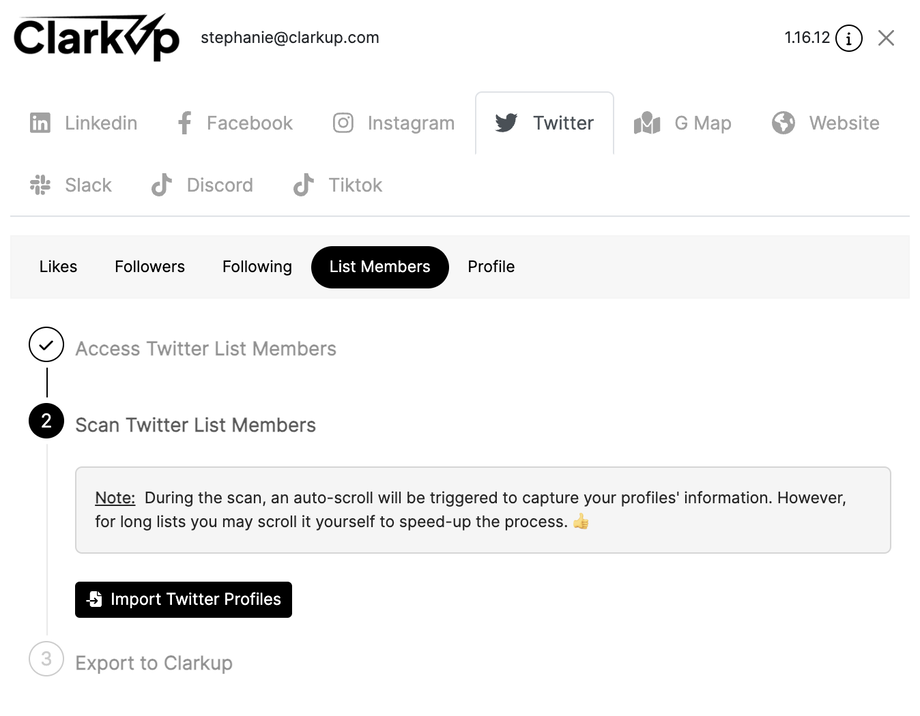Go to the Profile tab

click(491, 267)
